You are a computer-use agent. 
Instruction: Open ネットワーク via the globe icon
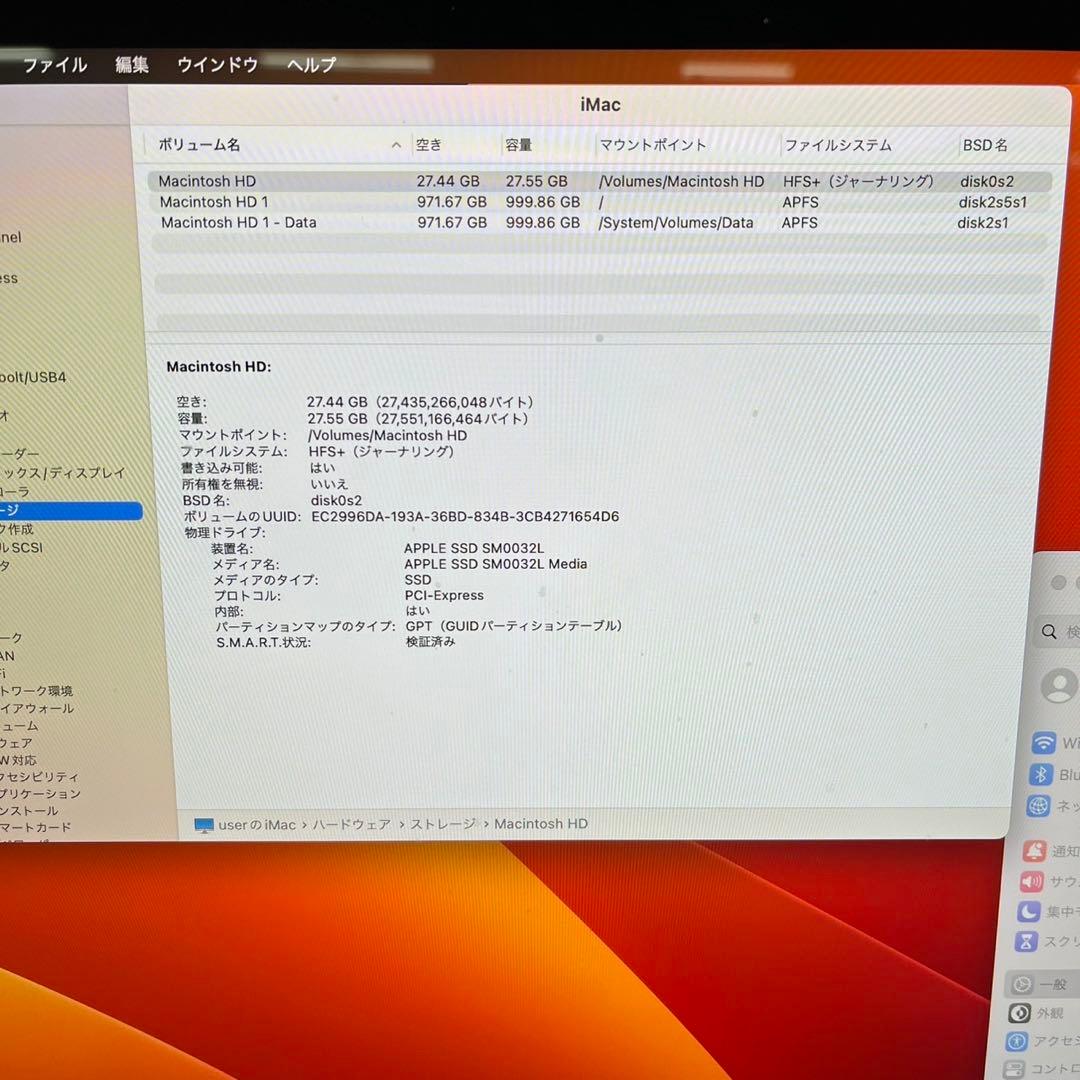point(1038,806)
